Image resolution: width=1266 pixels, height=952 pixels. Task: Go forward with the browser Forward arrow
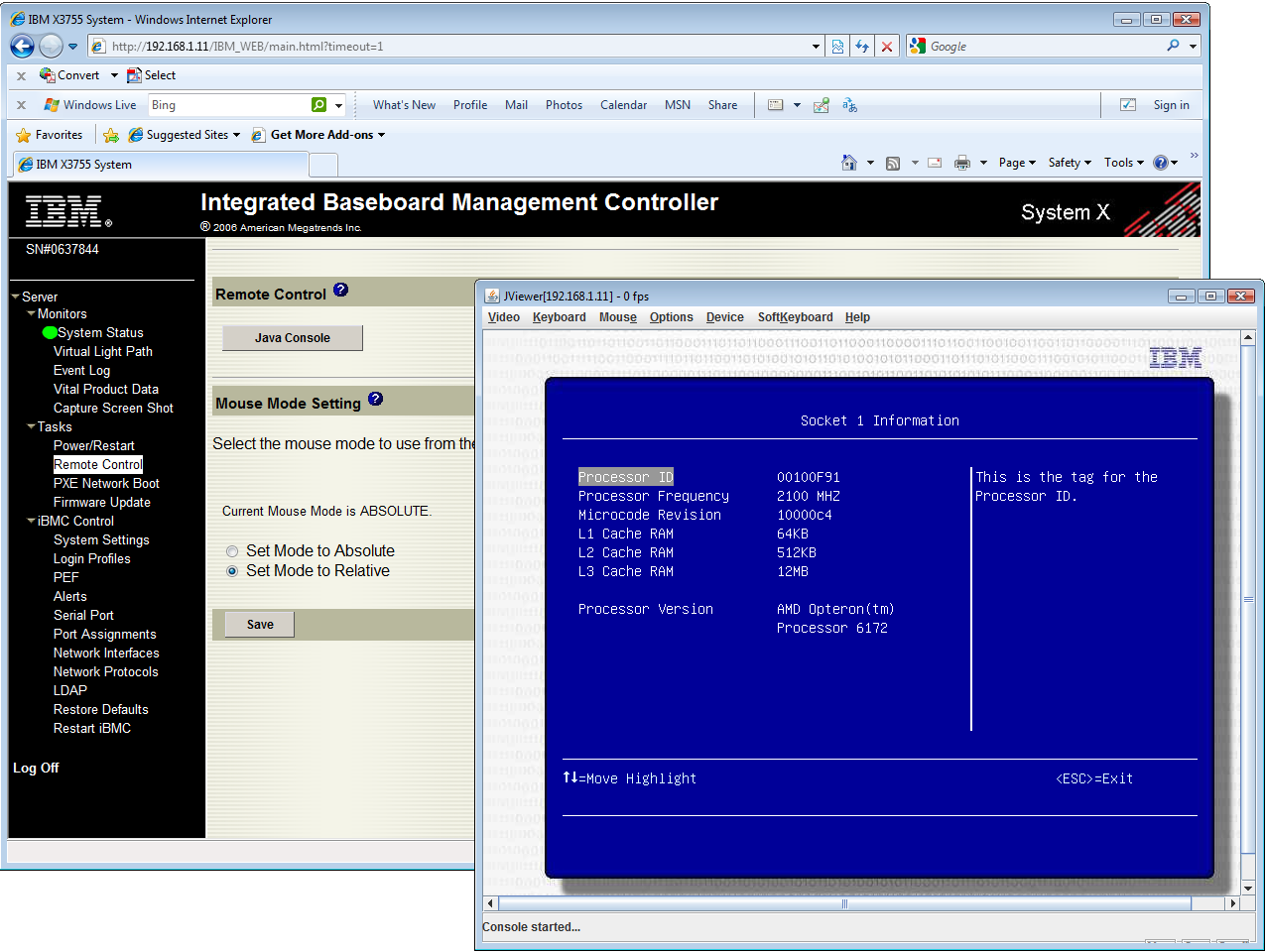click(x=51, y=46)
